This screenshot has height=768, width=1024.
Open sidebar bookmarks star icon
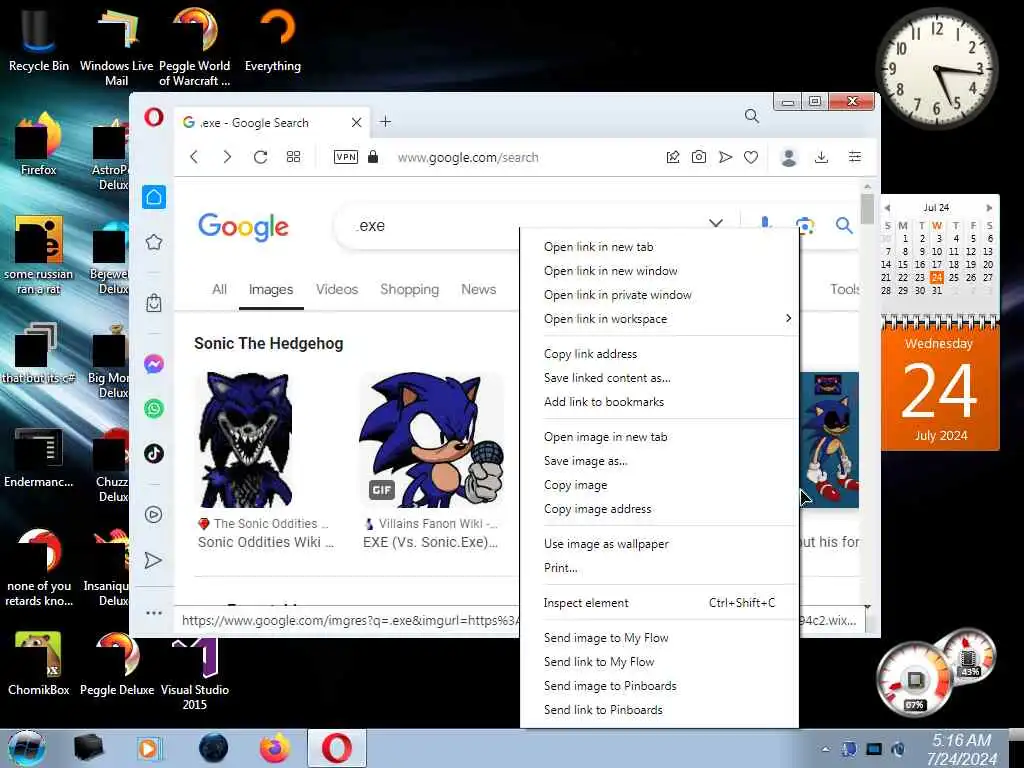(x=154, y=242)
